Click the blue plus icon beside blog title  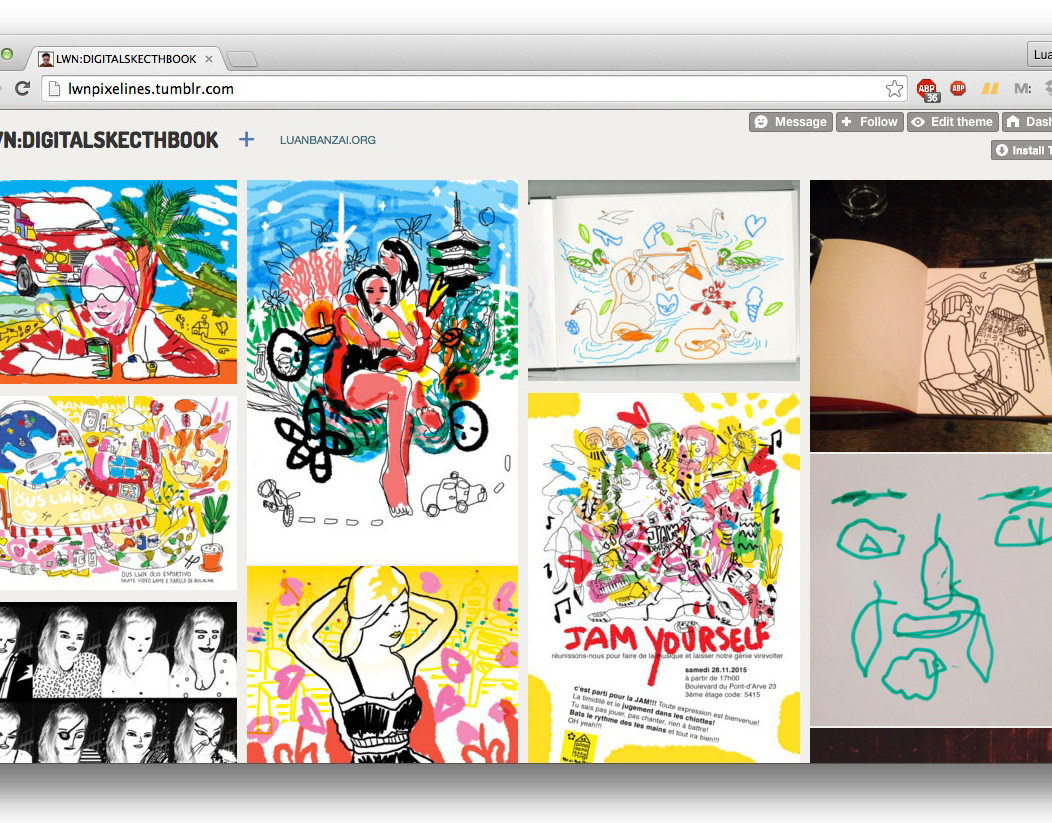[x=247, y=140]
